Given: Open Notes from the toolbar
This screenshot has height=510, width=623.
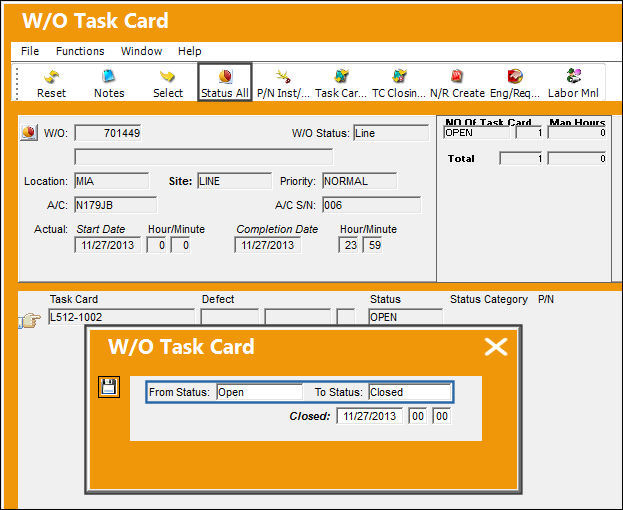Looking at the screenshot, I should pos(109,83).
